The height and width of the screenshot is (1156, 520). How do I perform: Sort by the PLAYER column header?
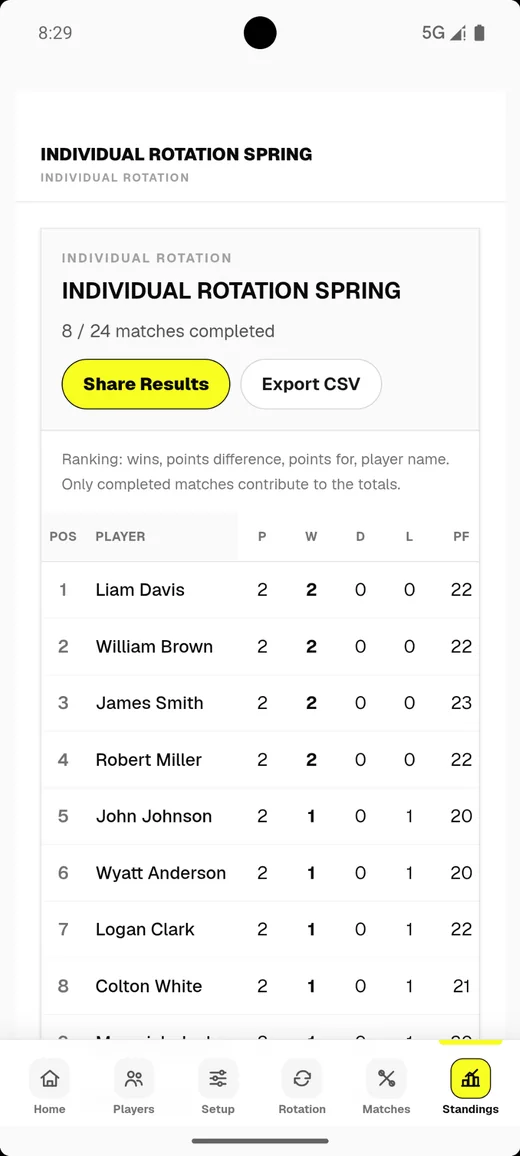click(120, 537)
